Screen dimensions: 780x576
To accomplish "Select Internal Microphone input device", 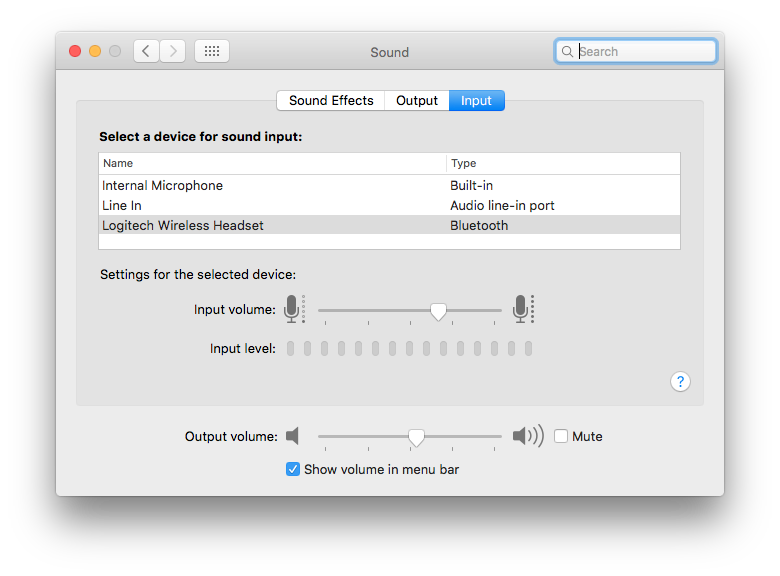I will click(163, 185).
